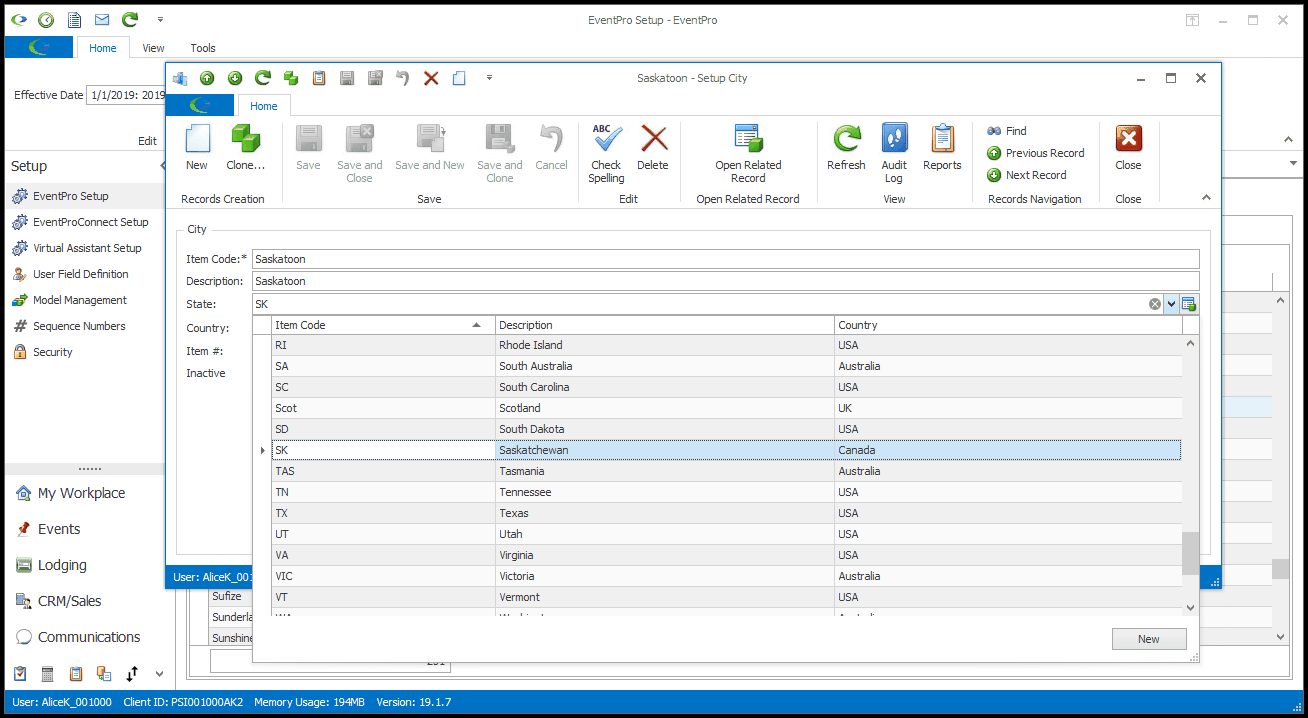This screenshot has height=718, width=1308.
Task: Open User Field Definition
Action: (x=84, y=274)
